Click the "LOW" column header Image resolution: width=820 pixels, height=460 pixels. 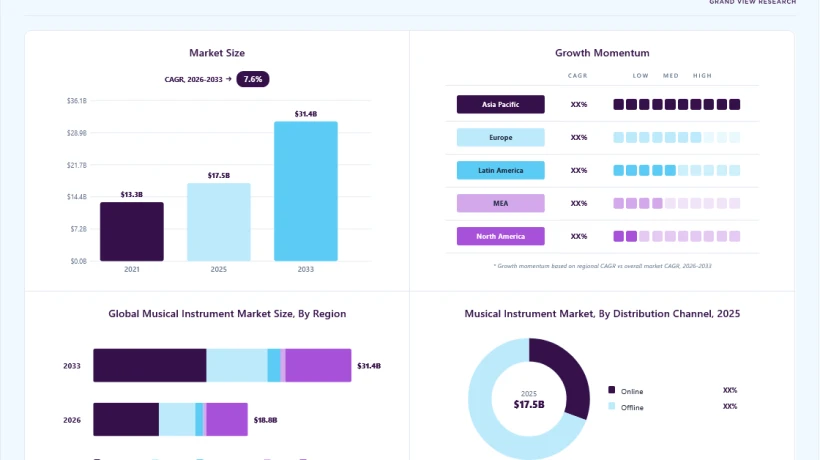[641, 76]
